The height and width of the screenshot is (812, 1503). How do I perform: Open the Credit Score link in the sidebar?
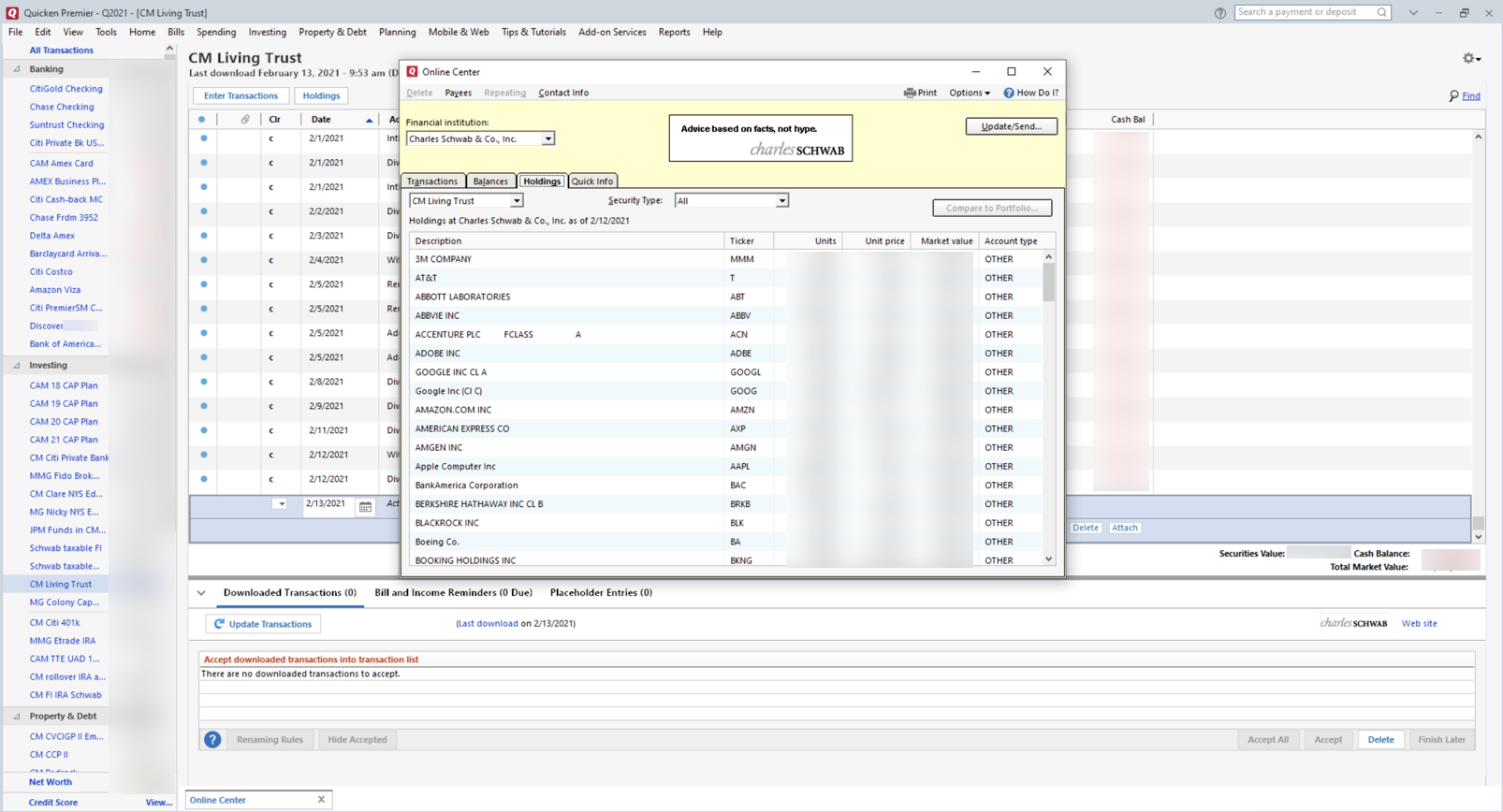point(53,803)
